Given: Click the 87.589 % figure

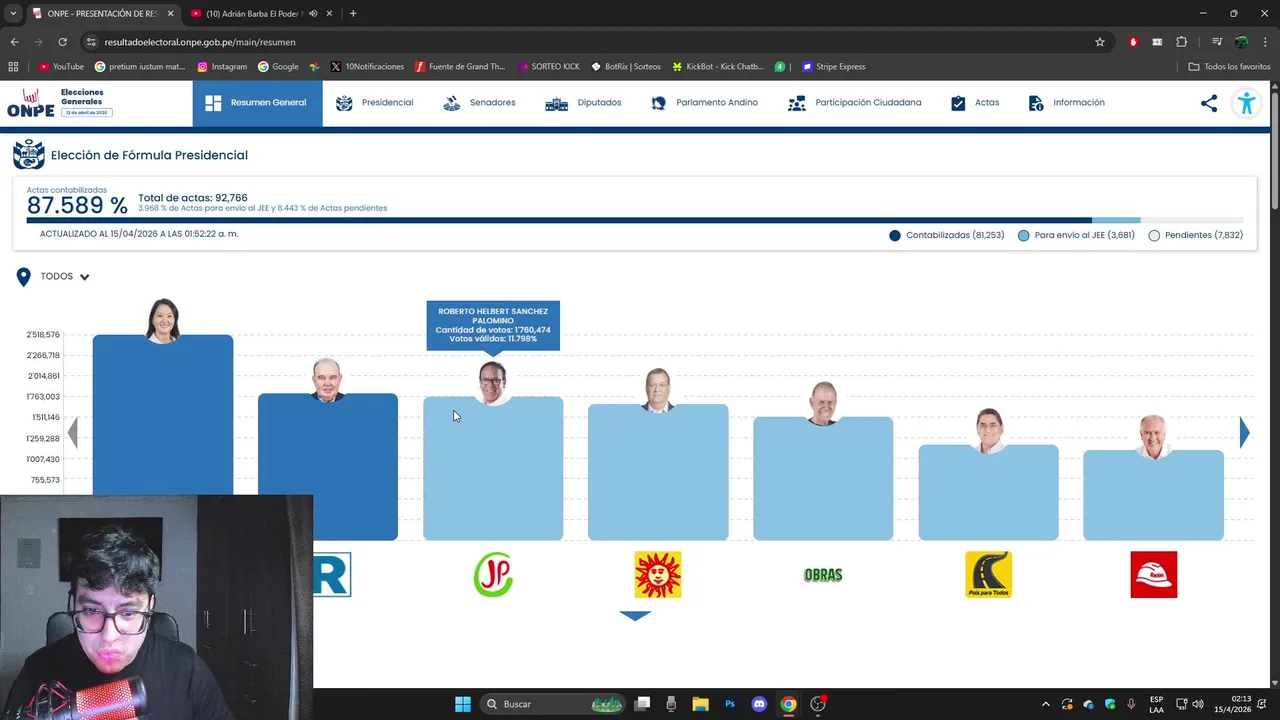Looking at the screenshot, I should point(77,206).
